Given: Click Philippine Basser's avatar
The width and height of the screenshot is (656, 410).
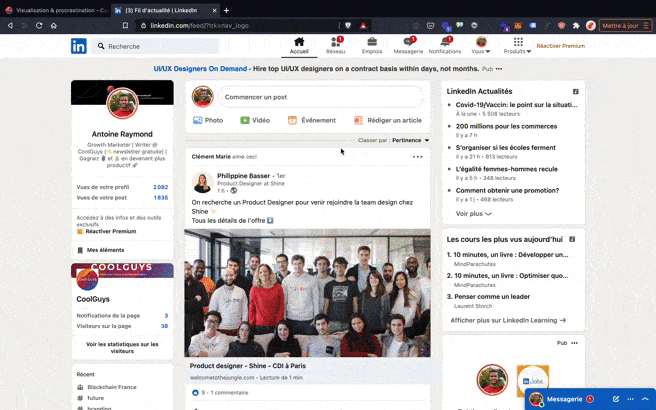Looking at the screenshot, I should [x=202, y=183].
